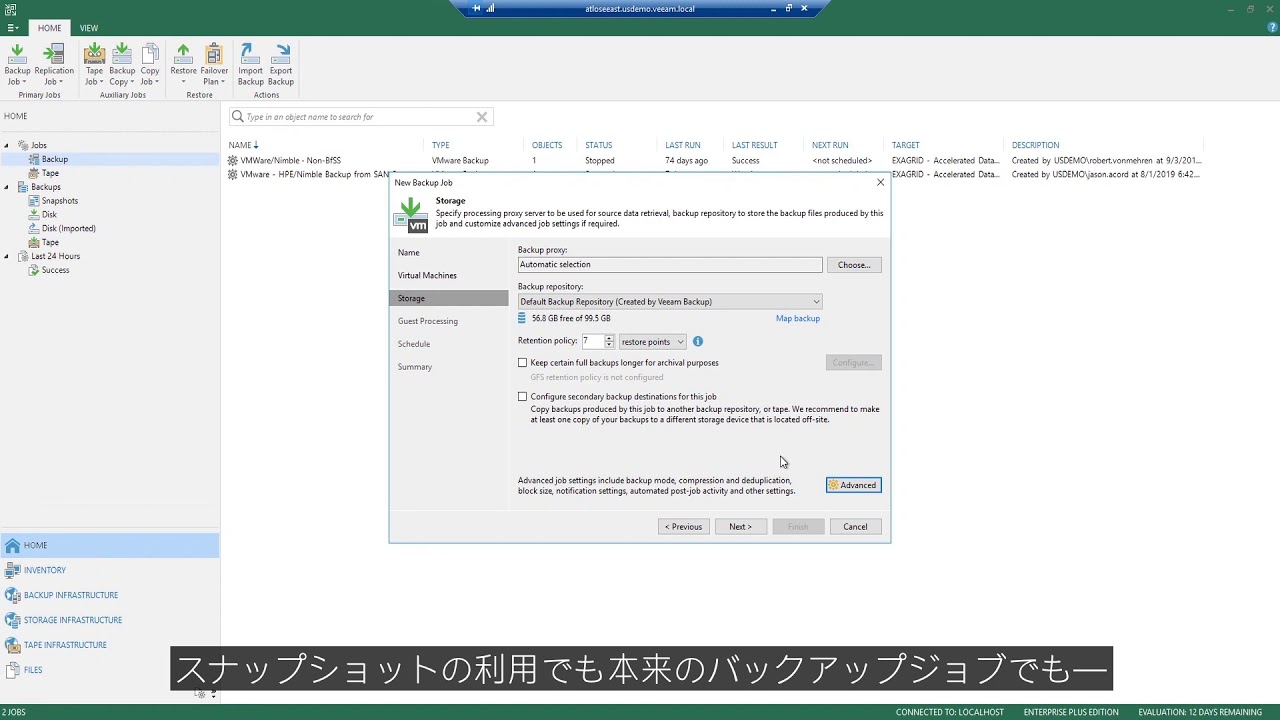Open the Replication Job ribbon button
Image resolution: width=1280 pixels, height=720 pixels.
[53, 65]
